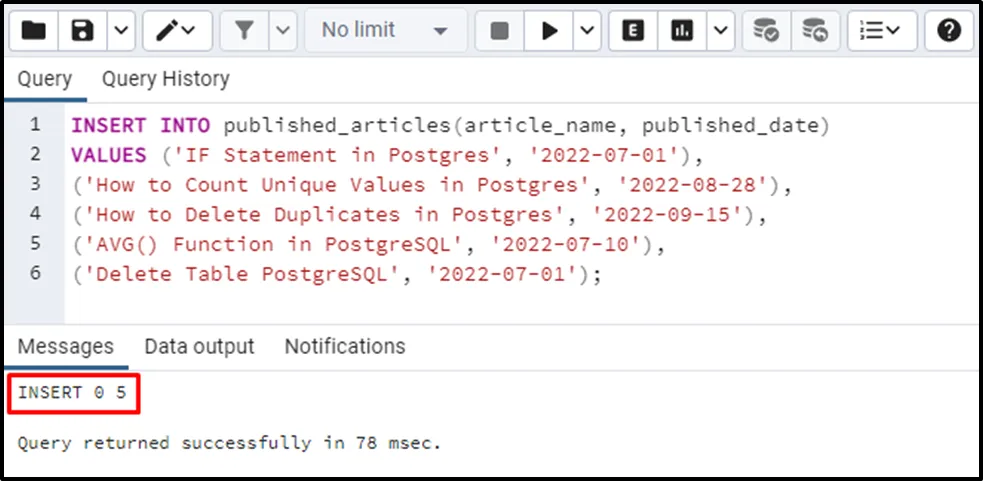This screenshot has width=983, height=481.
Task: Open the Data output tab
Action: pyautogui.click(x=199, y=347)
